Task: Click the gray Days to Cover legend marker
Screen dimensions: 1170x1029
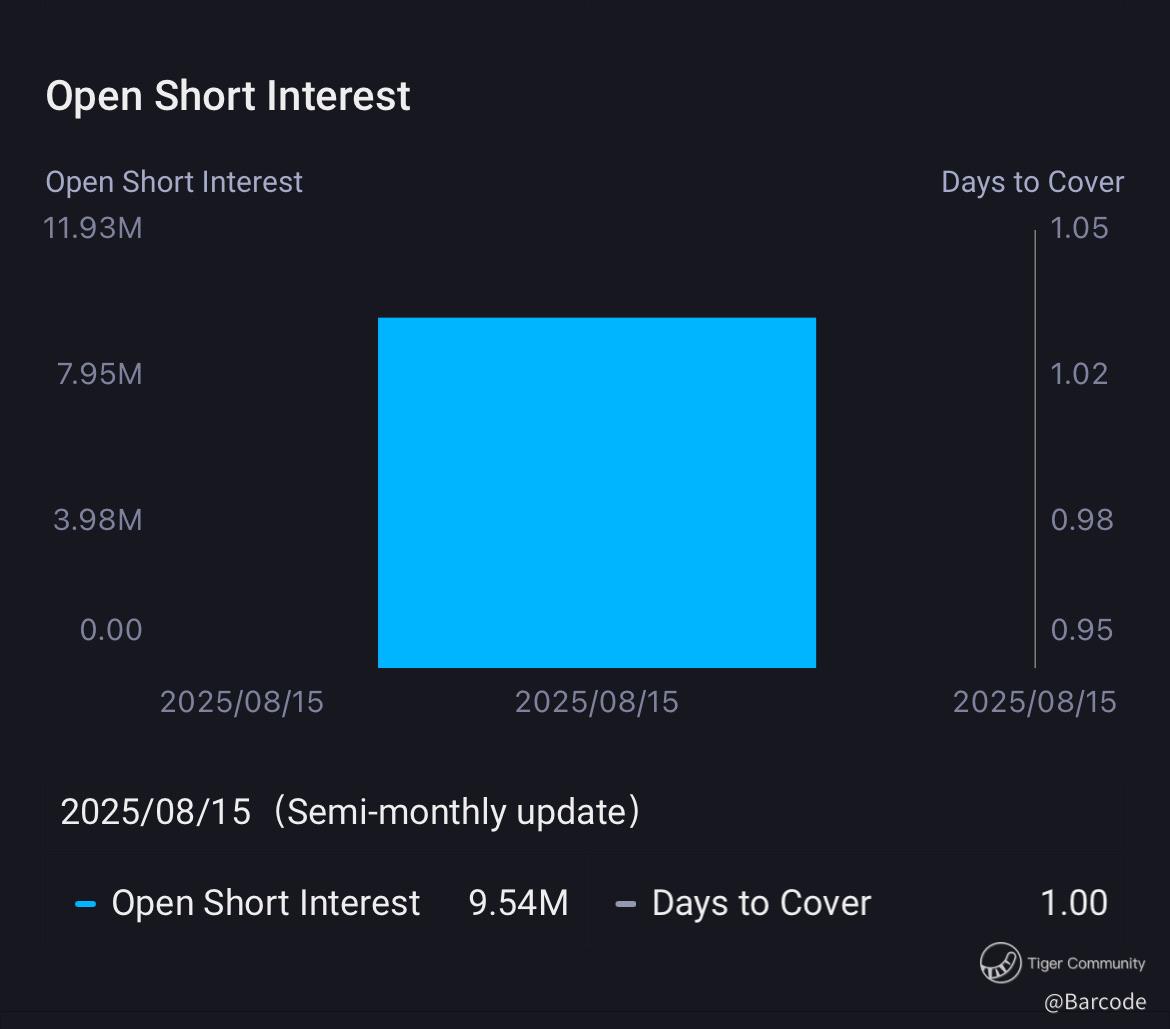Action: point(626,904)
